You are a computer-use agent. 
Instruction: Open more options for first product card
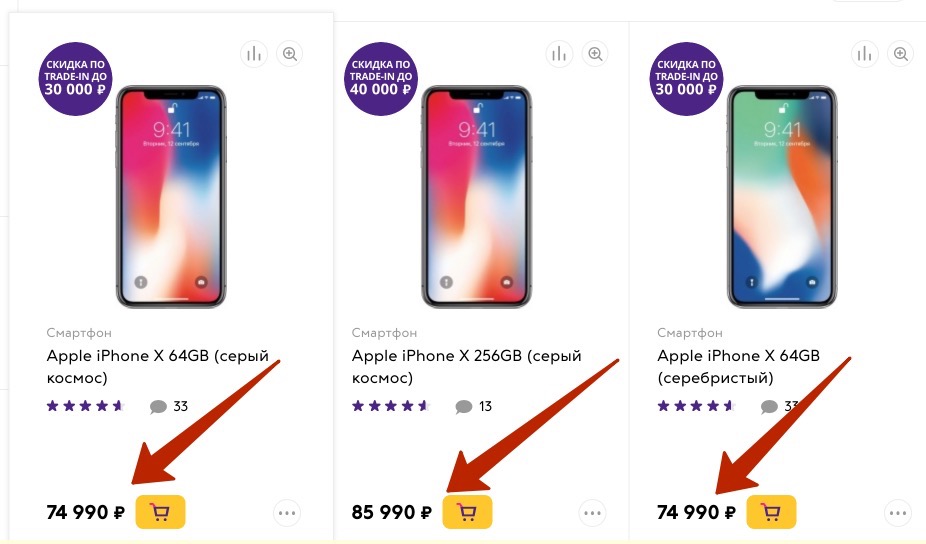(287, 513)
